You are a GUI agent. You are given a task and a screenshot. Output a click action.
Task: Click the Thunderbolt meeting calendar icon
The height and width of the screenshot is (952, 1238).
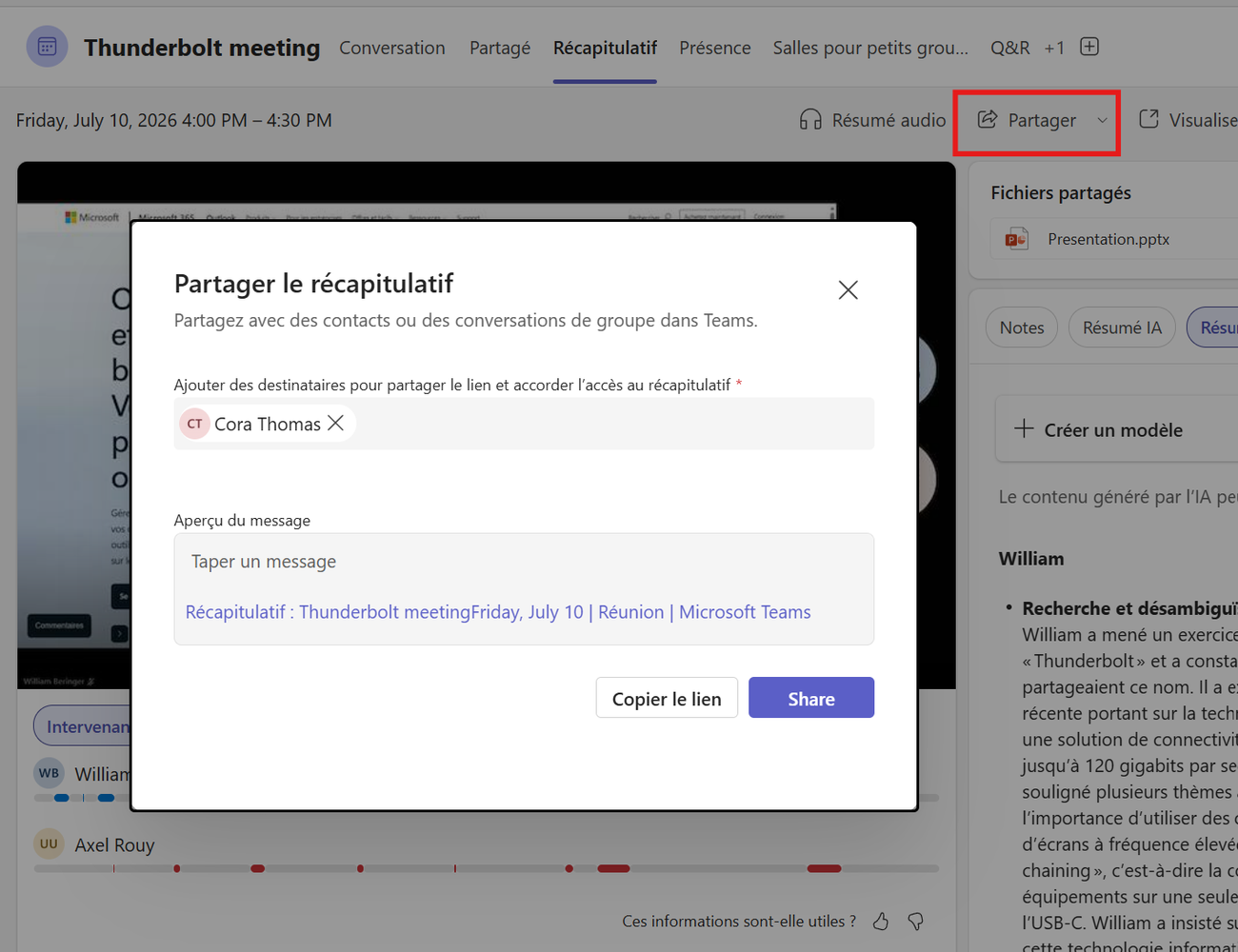[x=47, y=47]
